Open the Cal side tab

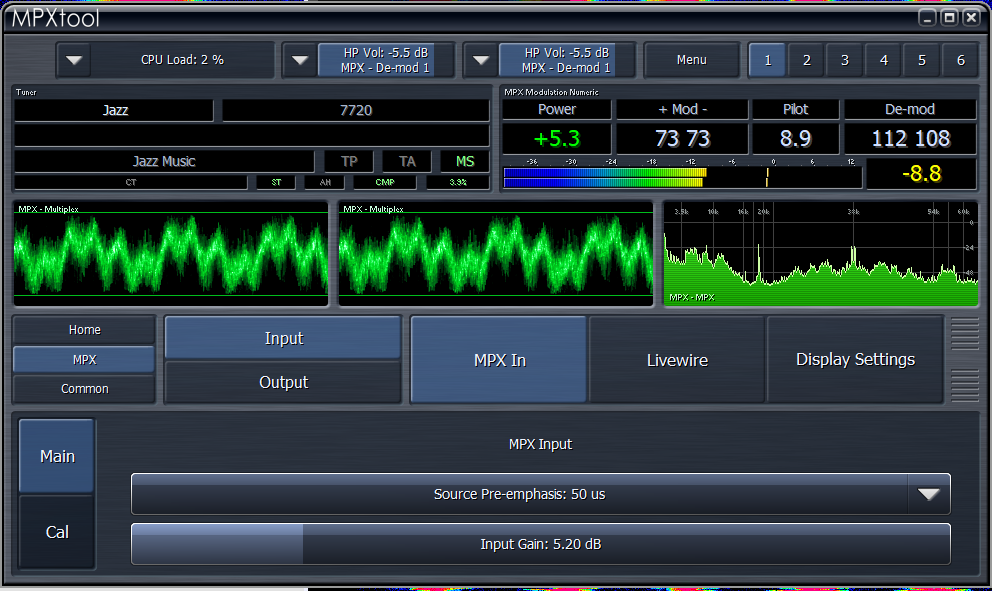tap(57, 532)
